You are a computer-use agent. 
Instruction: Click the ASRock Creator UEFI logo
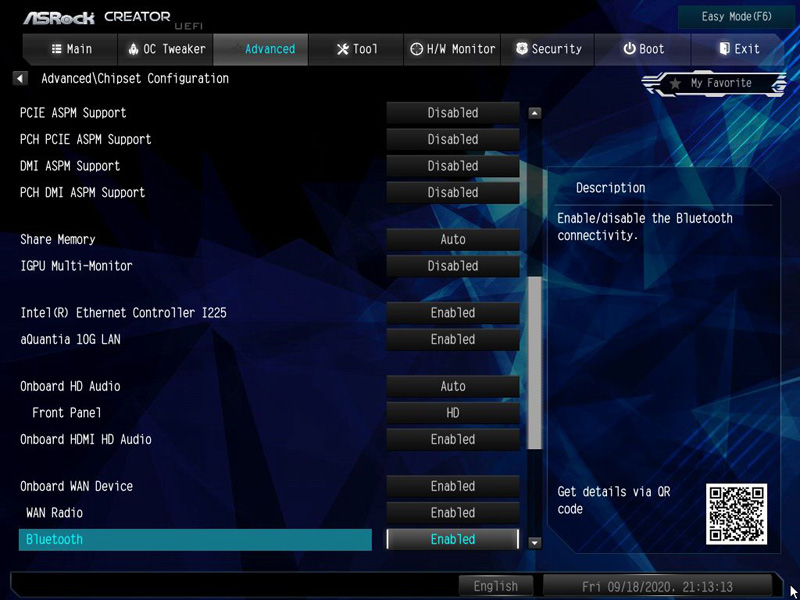click(x=113, y=19)
